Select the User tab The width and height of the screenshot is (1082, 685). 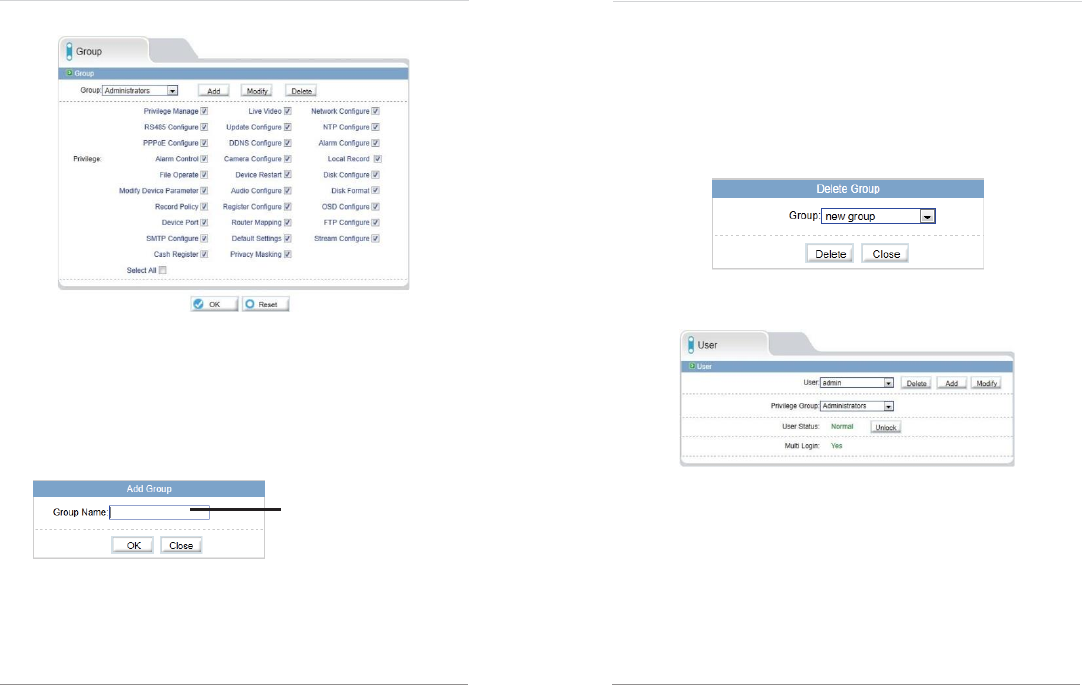(725, 345)
